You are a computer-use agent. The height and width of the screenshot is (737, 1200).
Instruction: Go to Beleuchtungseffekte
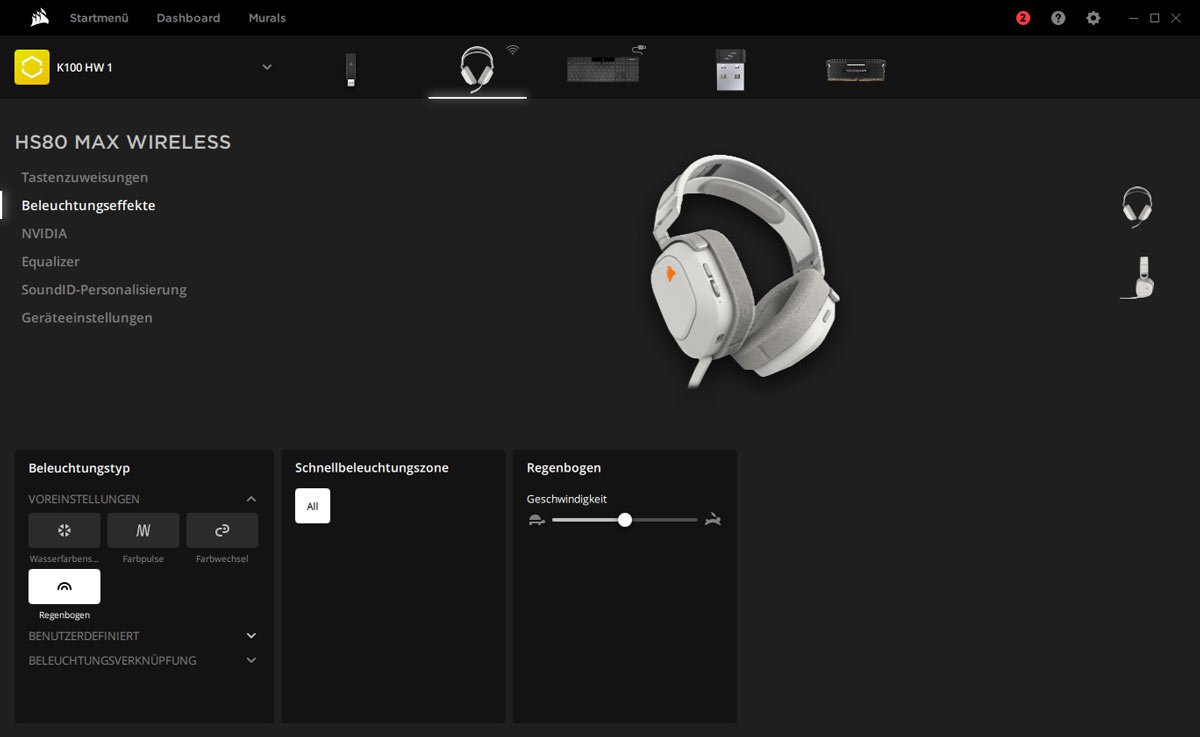[88, 205]
